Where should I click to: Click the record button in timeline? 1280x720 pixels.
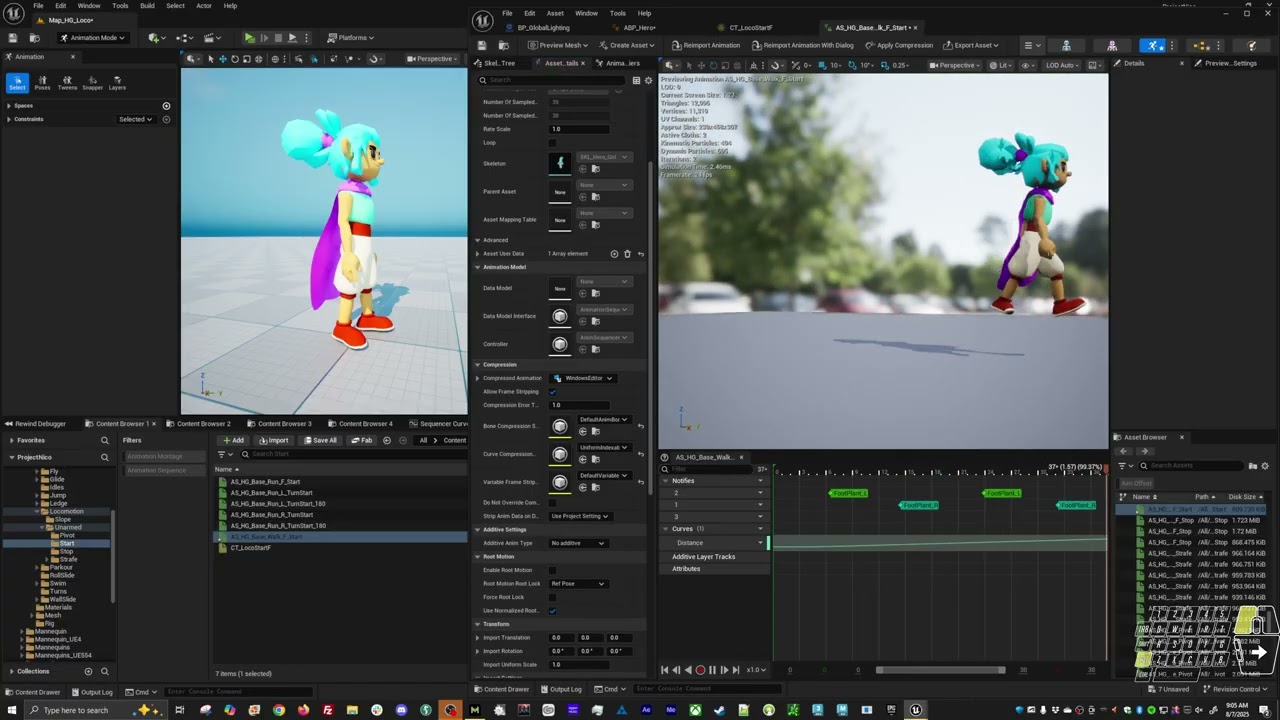click(700, 670)
